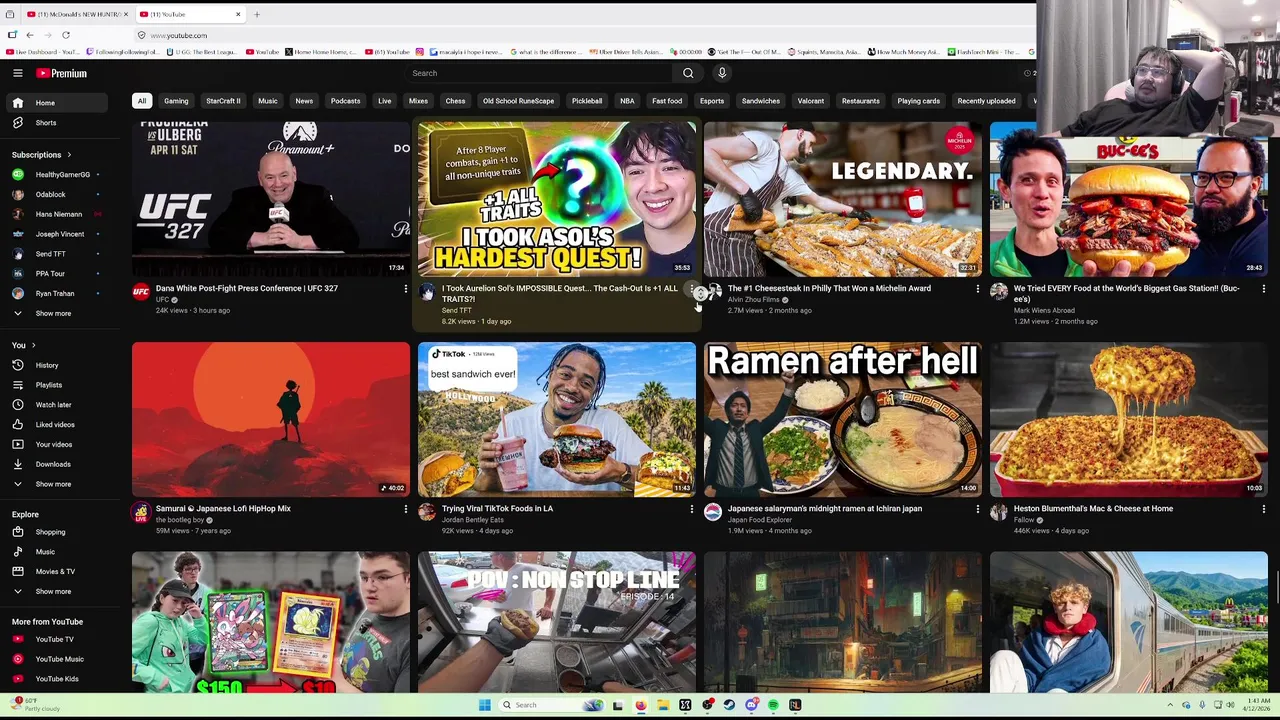Select the Gaming filter chip

(176, 101)
